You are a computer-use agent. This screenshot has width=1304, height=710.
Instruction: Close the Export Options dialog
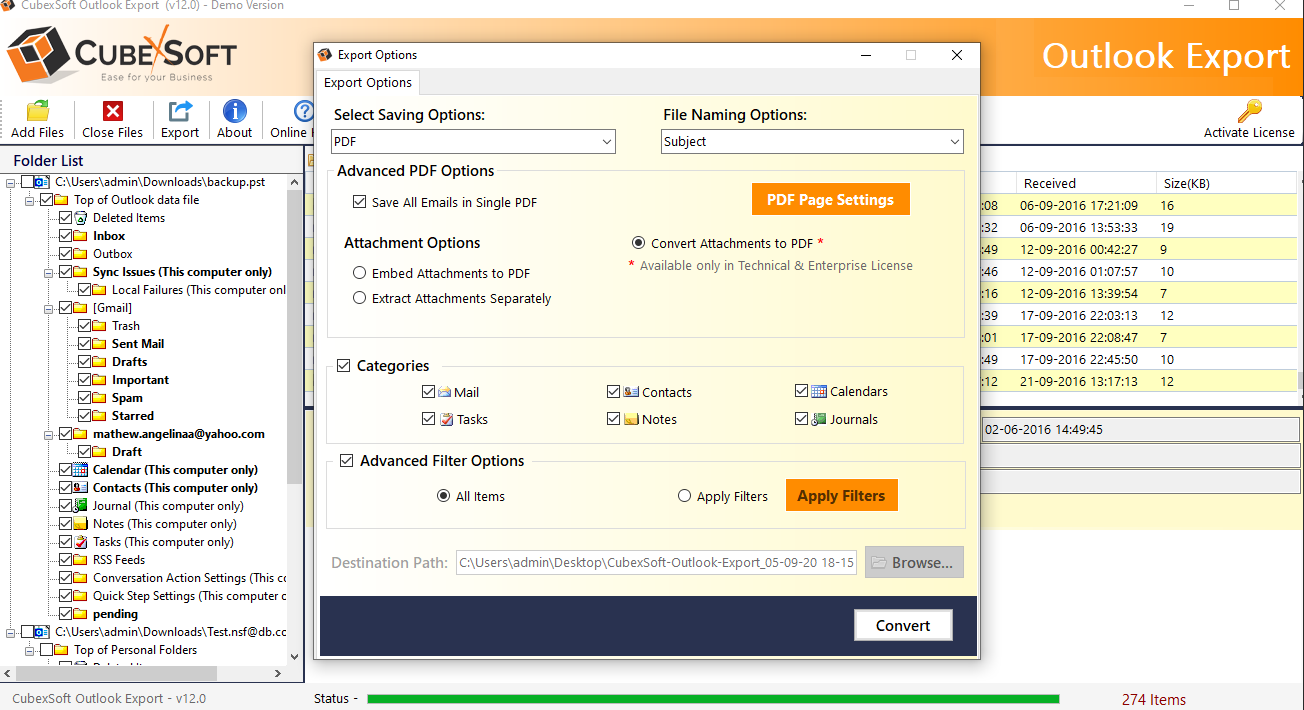957,55
